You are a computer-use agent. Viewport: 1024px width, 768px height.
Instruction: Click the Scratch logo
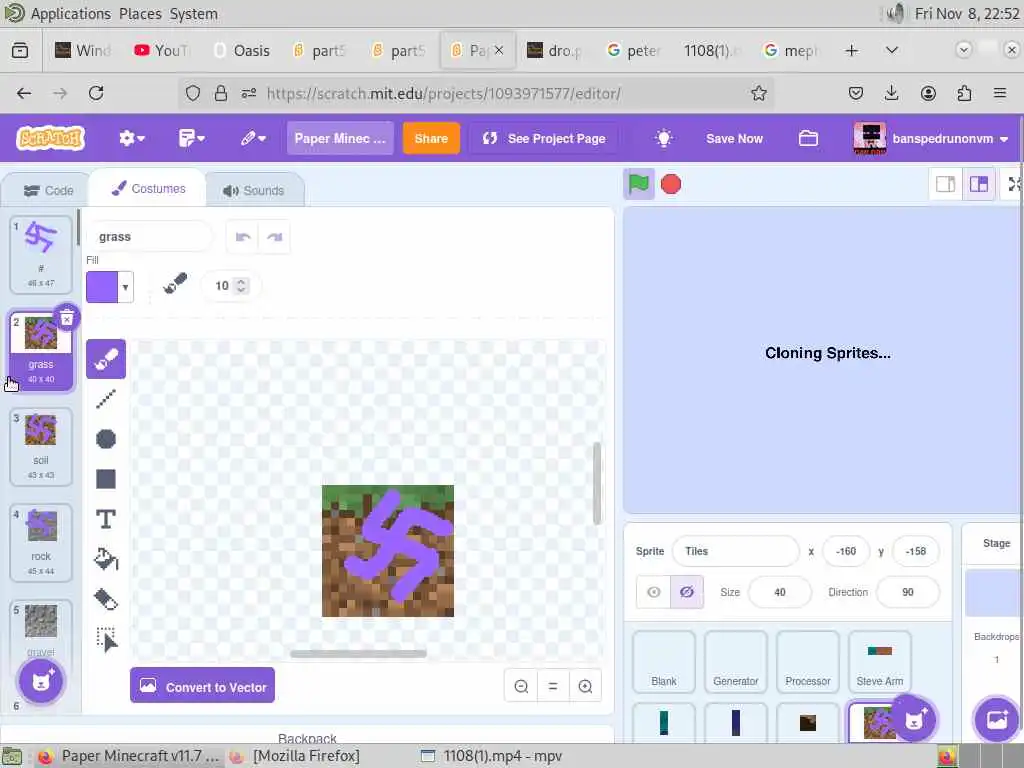click(x=51, y=138)
